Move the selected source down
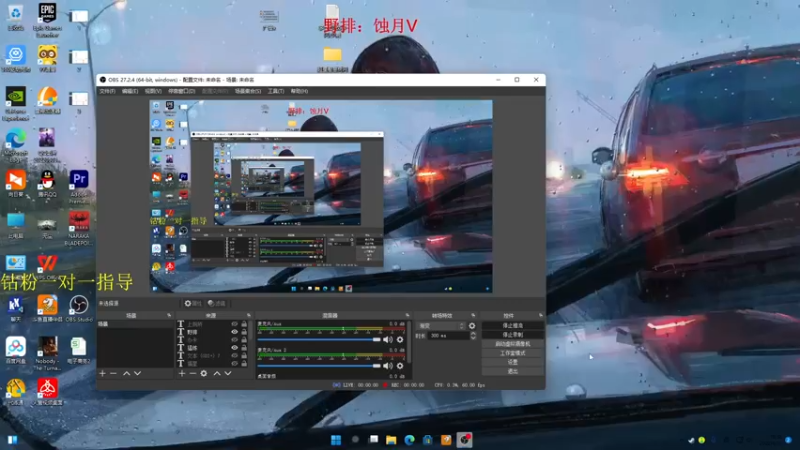The image size is (800, 450). click(x=228, y=373)
